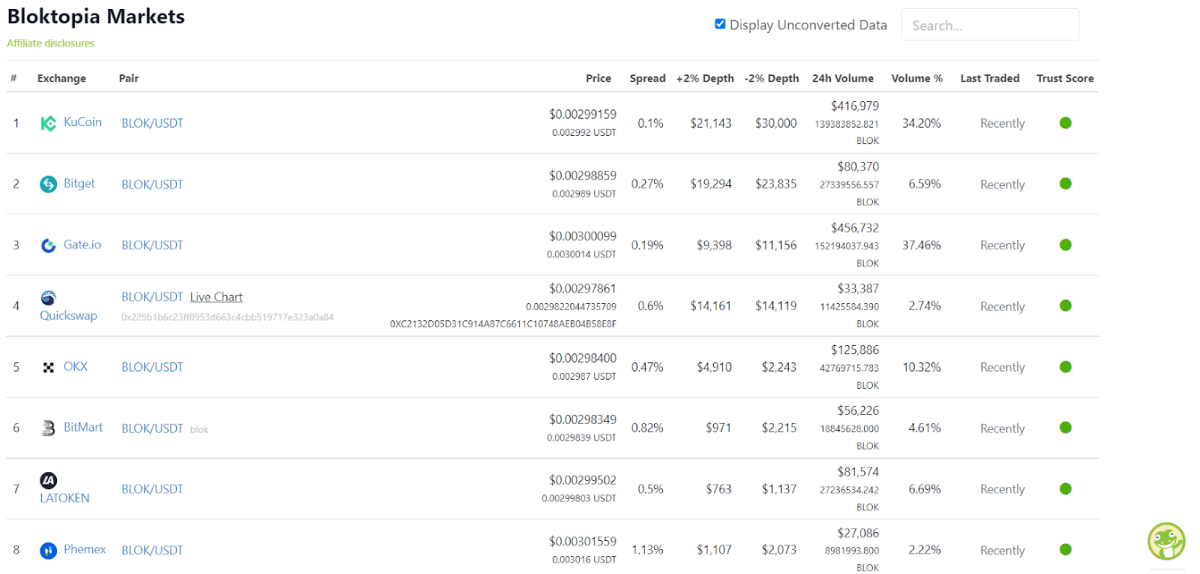Click the green trust score dot for Gate.io
The width and height of the screenshot is (1200, 574).
[1065, 245]
